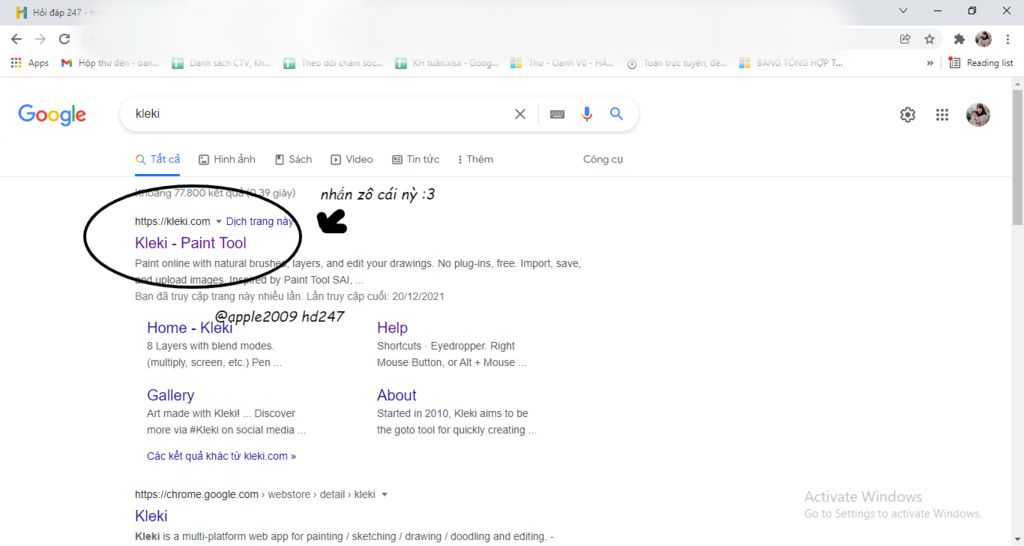Open the Kleki - Paint Tool result
The height and width of the screenshot is (546, 1024).
[x=190, y=243]
